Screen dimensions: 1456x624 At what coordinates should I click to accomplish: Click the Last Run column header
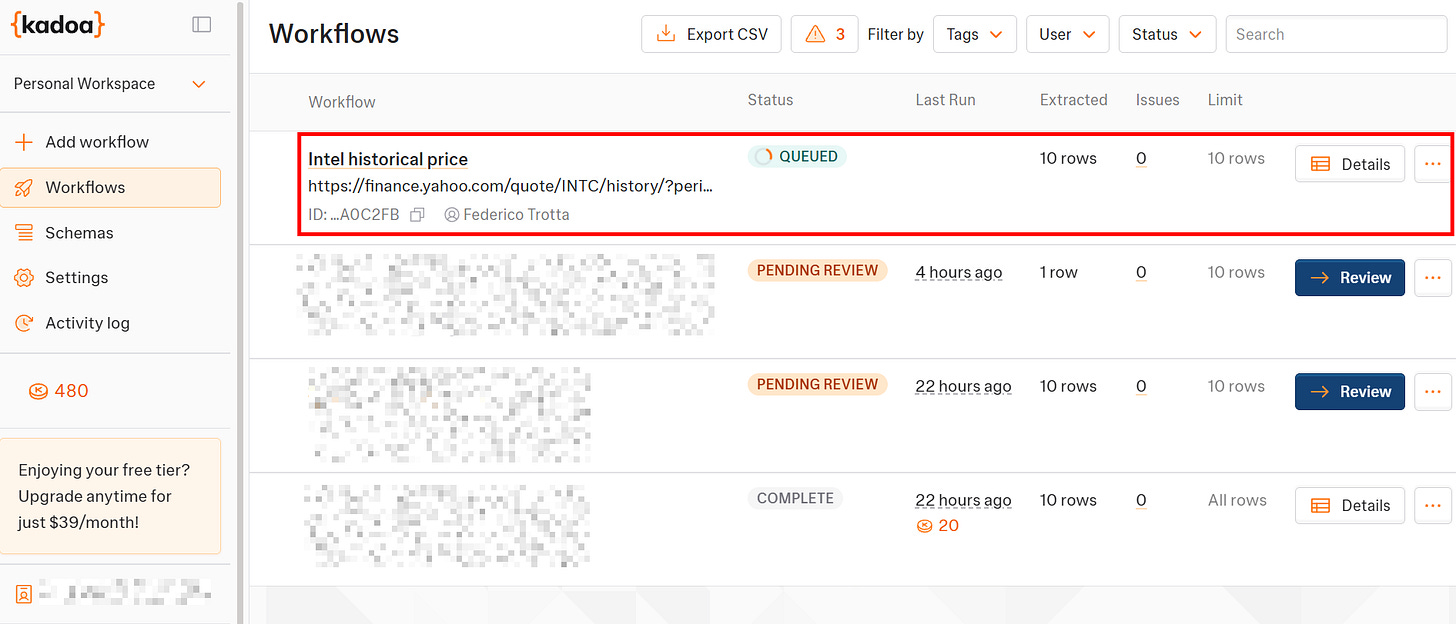tap(945, 100)
